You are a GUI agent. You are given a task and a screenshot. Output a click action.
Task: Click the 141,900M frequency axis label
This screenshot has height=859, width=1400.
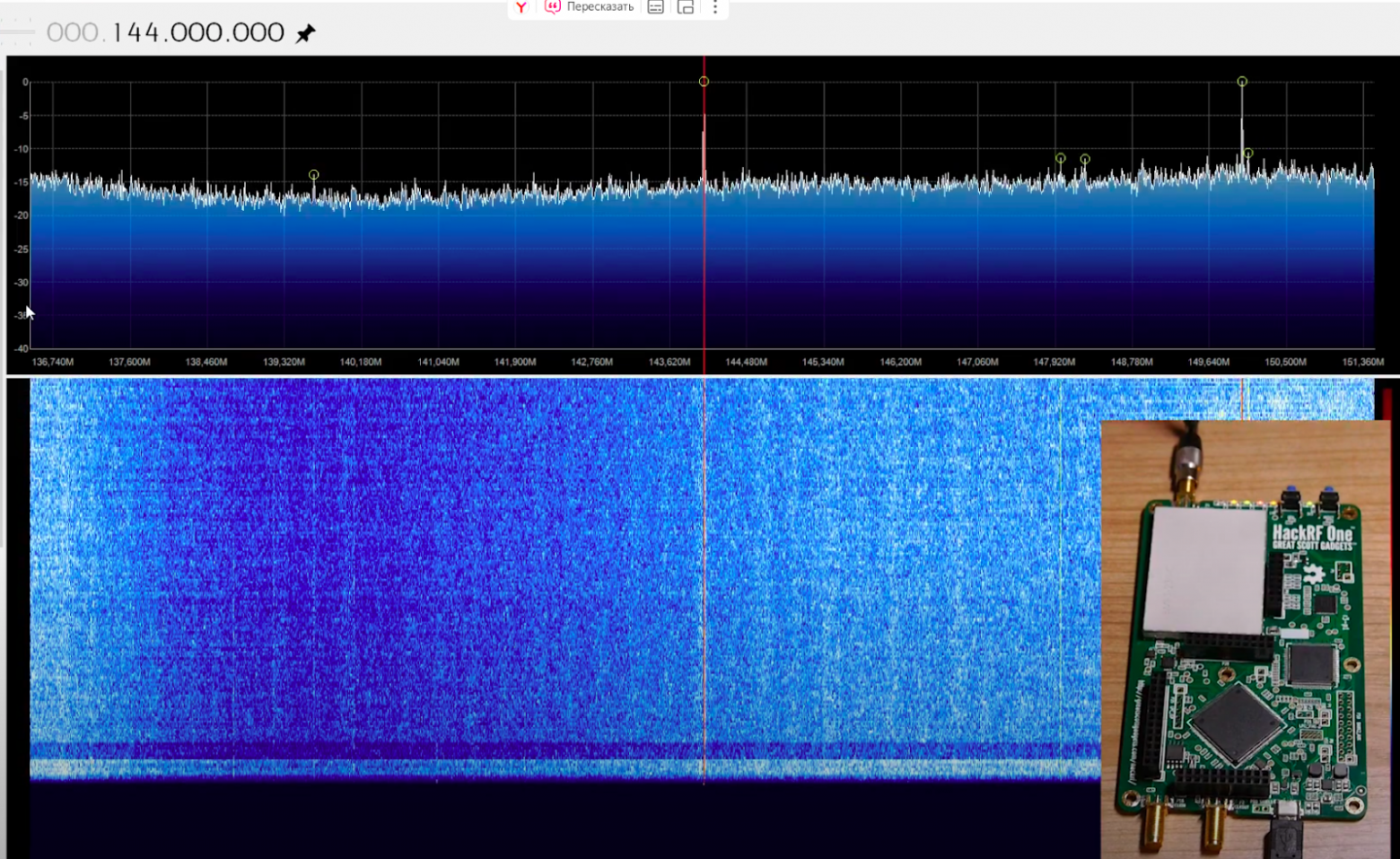click(x=515, y=362)
